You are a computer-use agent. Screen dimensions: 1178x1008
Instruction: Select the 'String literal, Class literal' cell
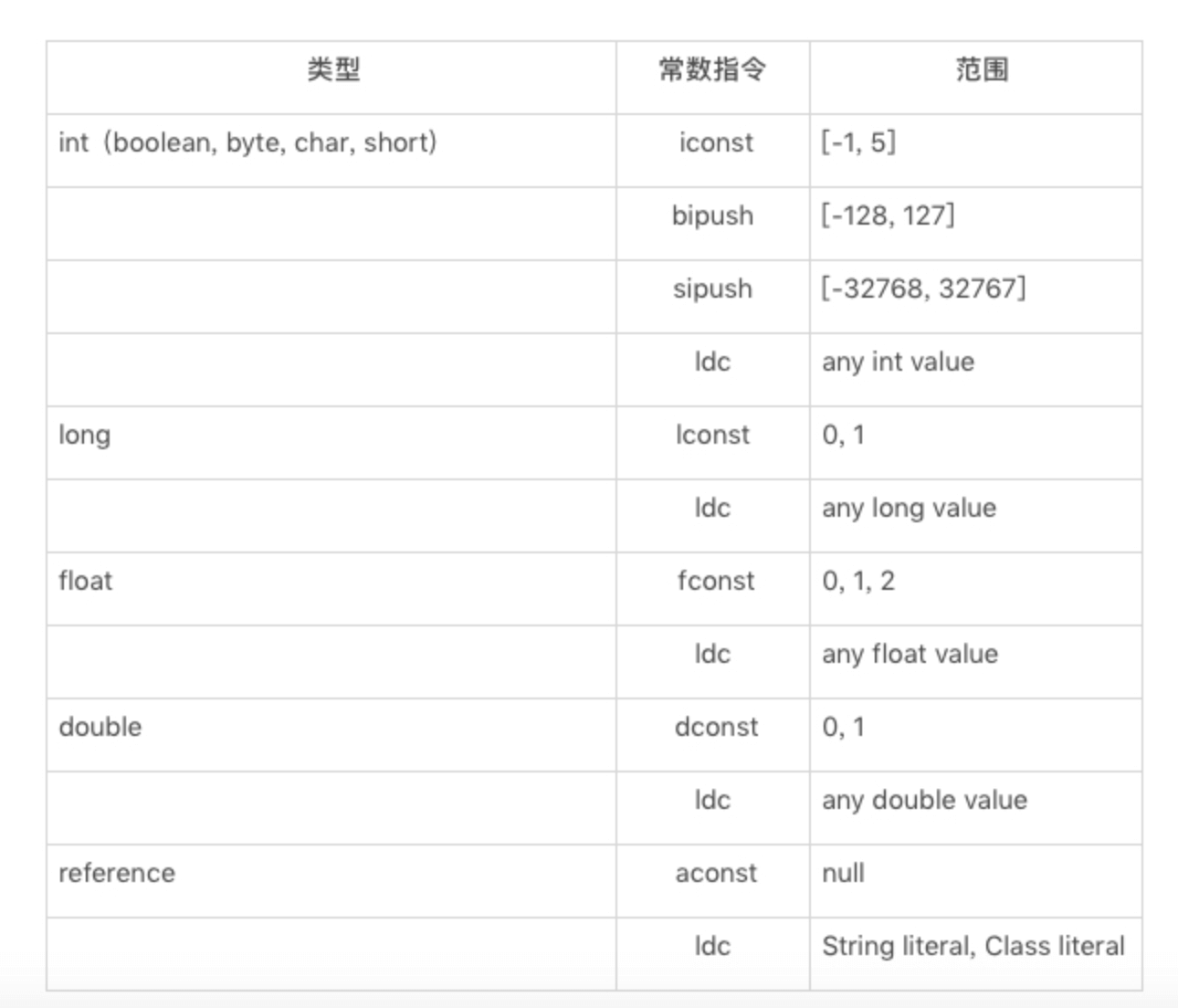pyautogui.click(x=975, y=954)
